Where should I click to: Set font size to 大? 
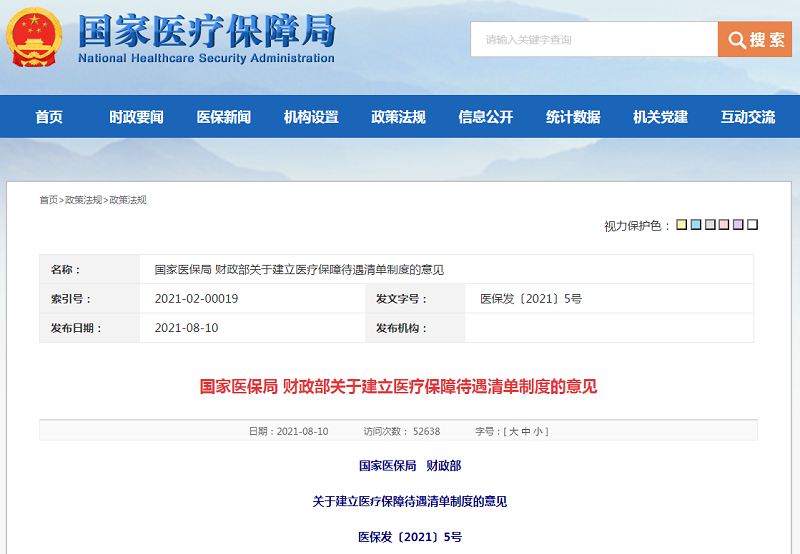(x=513, y=432)
